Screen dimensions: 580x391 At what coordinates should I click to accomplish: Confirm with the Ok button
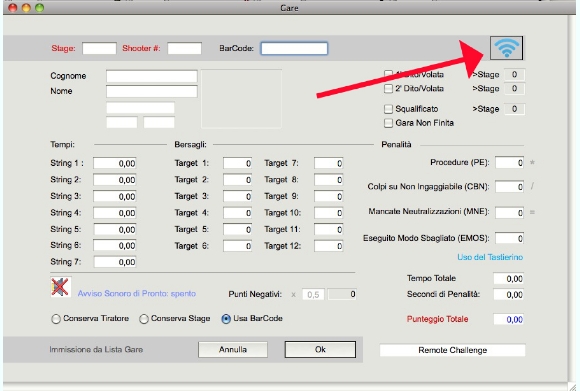[x=320, y=350]
